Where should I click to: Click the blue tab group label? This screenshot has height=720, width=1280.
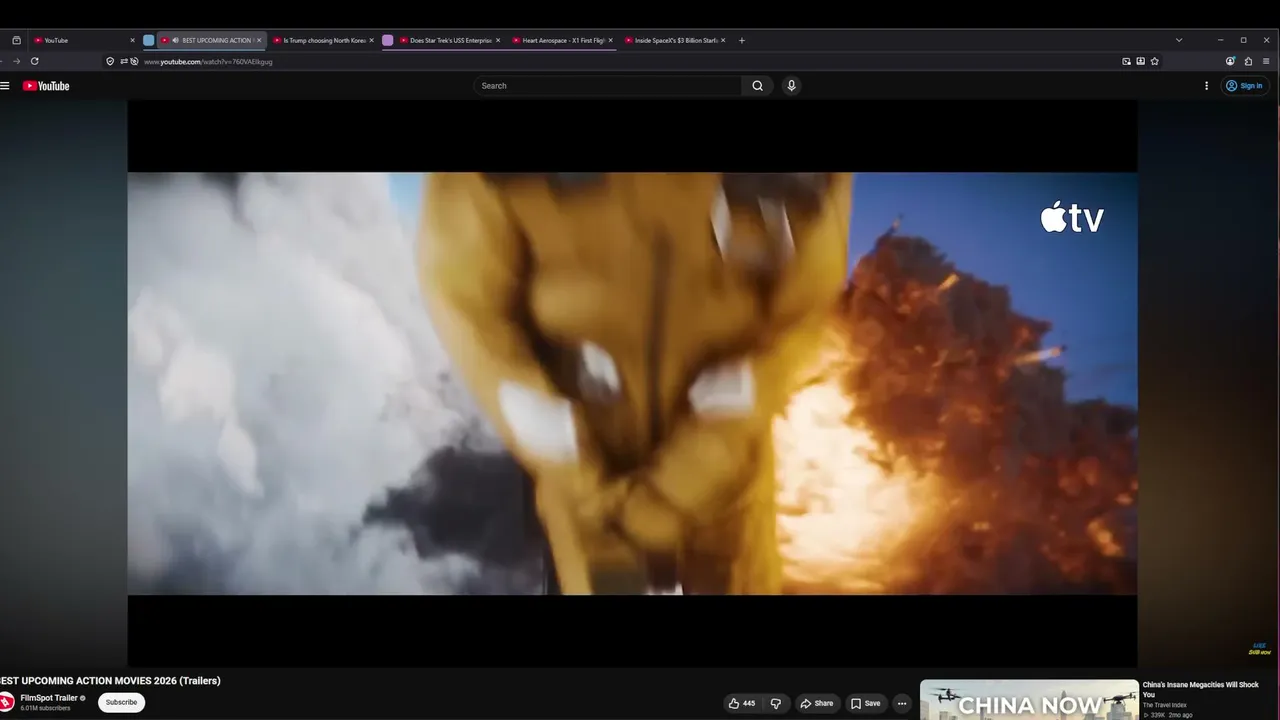pyautogui.click(x=149, y=40)
